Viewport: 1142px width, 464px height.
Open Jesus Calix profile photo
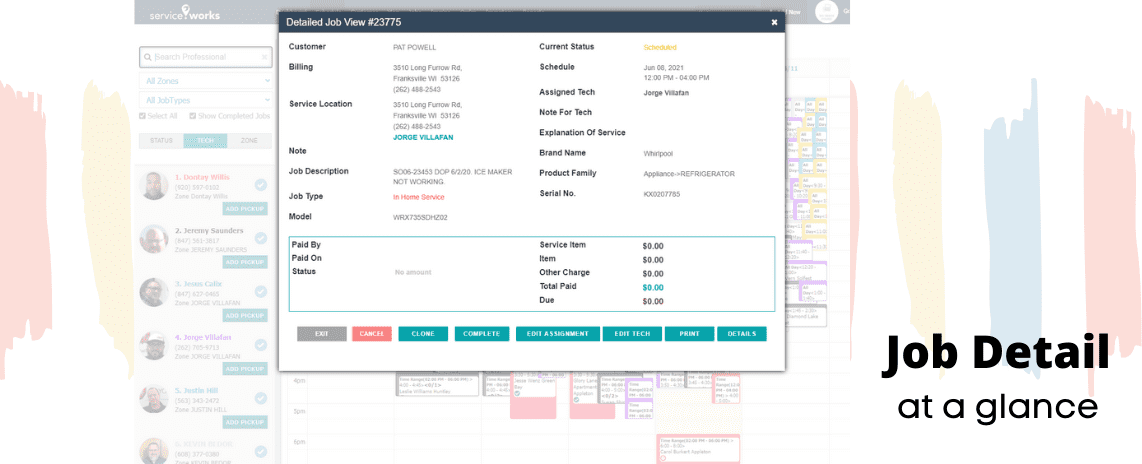coord(154,292)
